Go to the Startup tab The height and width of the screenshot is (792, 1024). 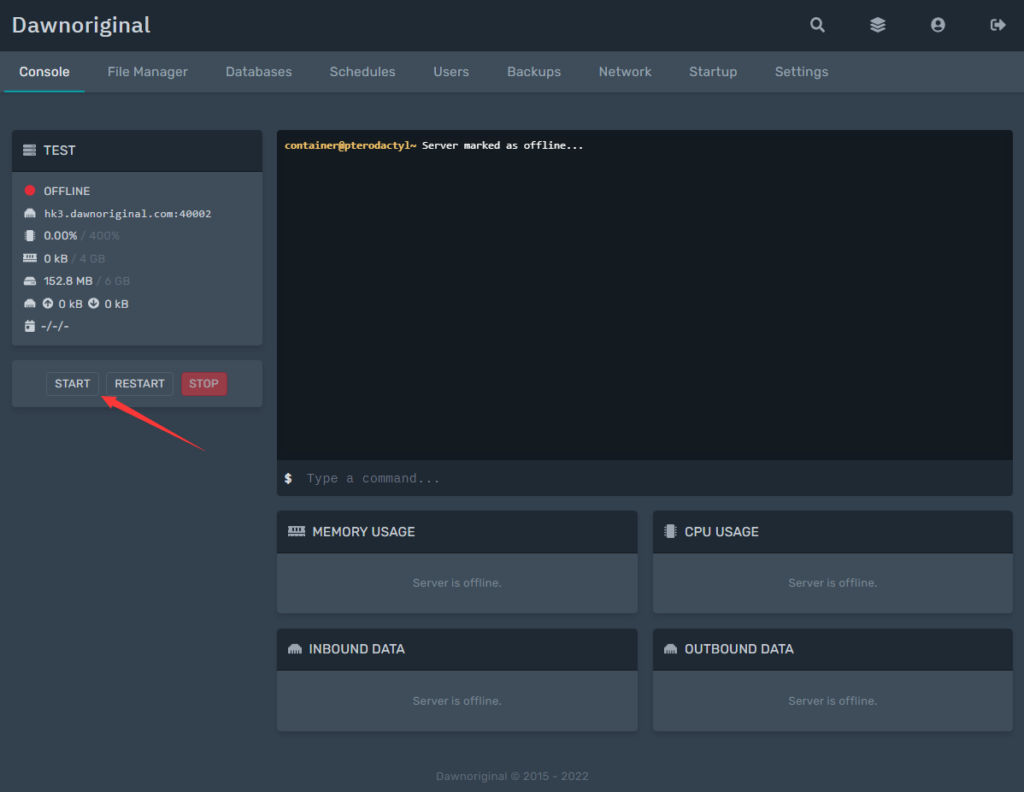click(713, 72)
